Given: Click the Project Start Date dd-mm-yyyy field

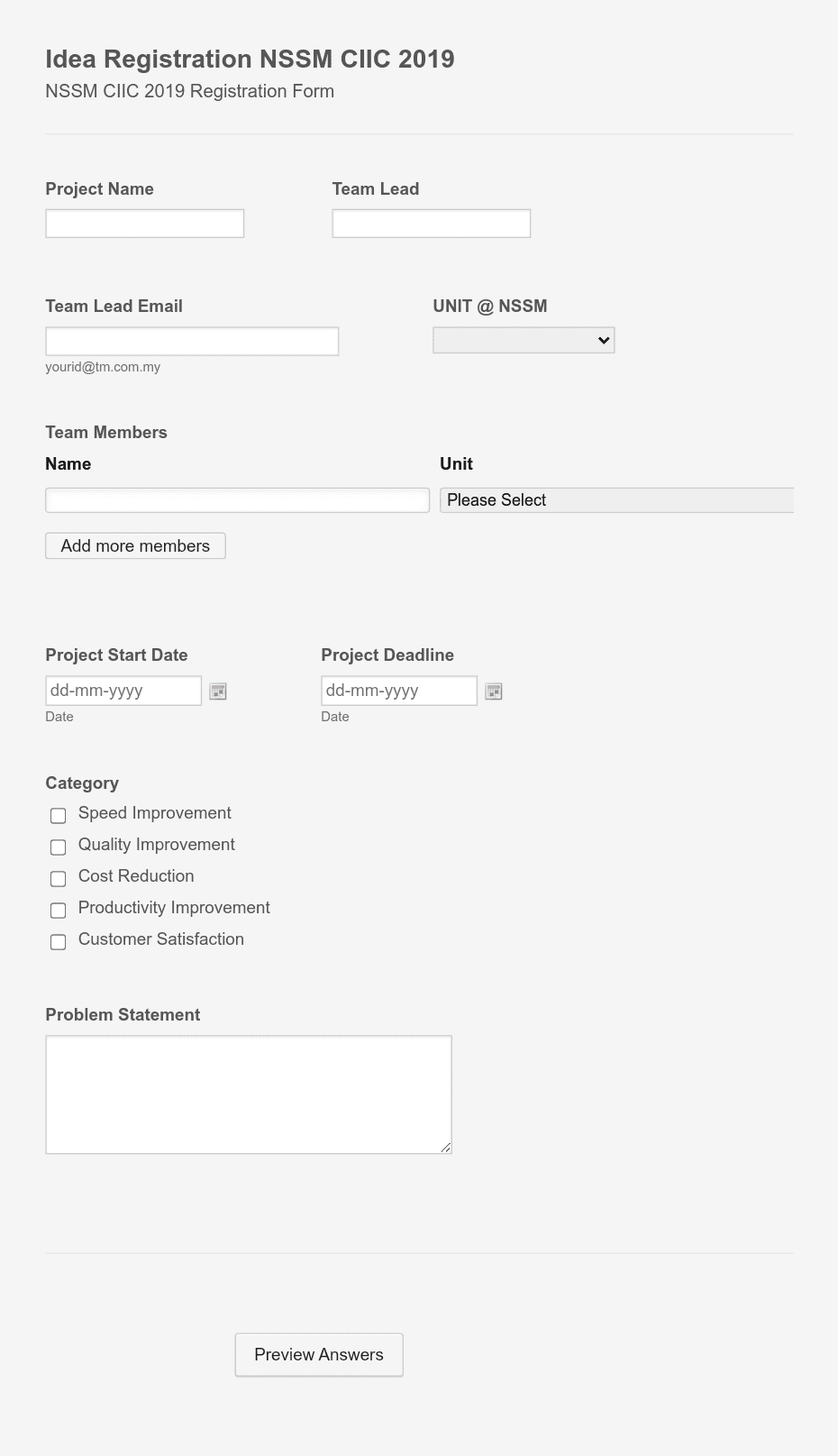Looking at the screenshot, I should [123, 690].
